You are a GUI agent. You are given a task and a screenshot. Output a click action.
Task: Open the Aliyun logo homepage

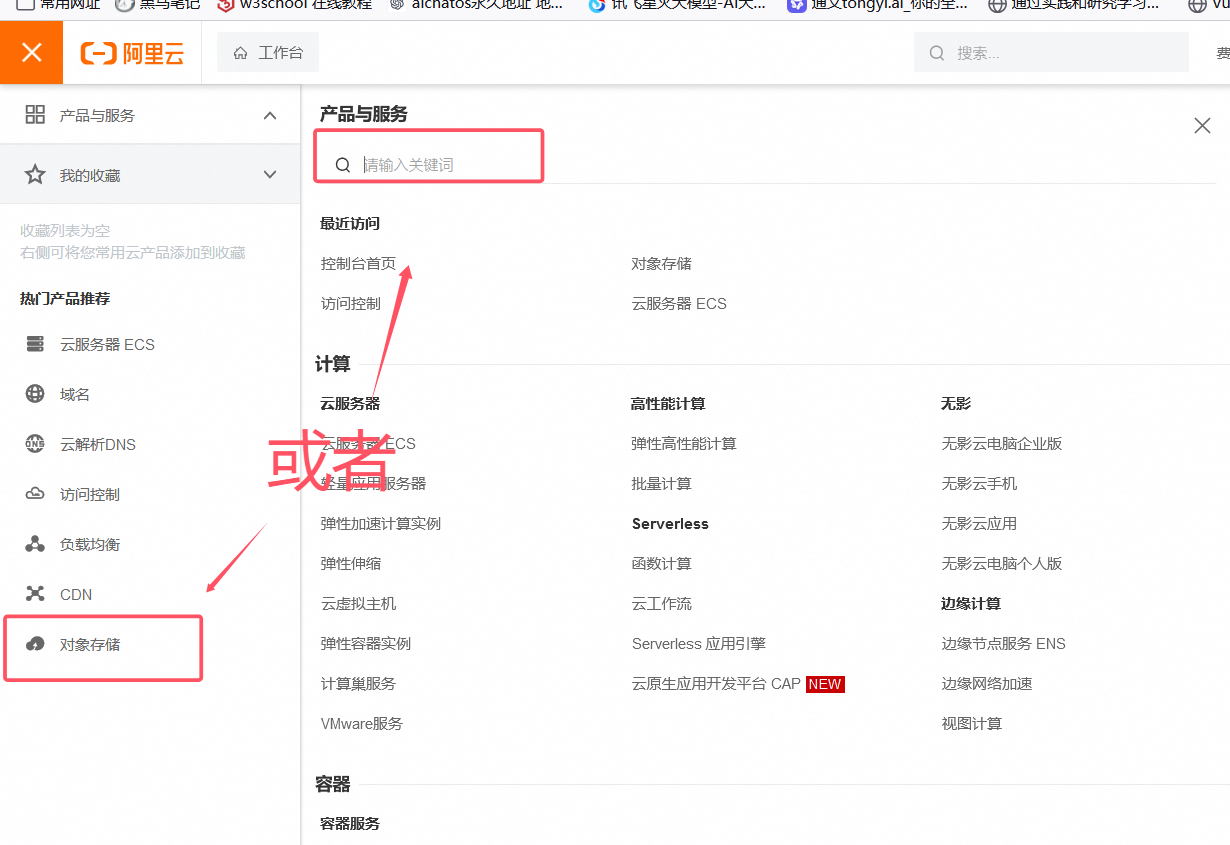click(133, 53)
